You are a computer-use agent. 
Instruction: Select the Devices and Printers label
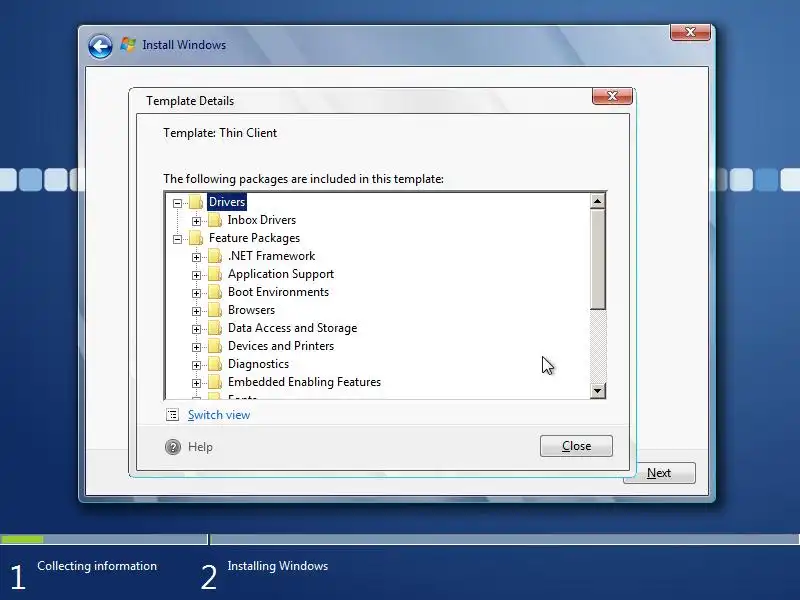(281, 346)
